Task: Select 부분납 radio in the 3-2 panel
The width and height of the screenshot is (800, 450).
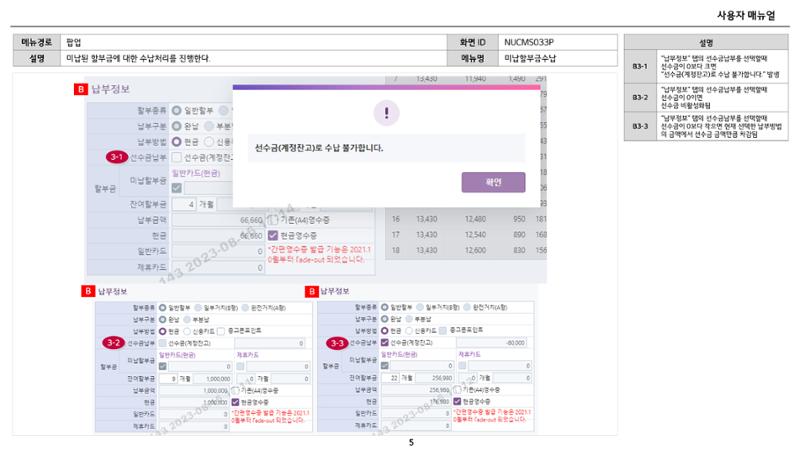Action: coord(187,319)
